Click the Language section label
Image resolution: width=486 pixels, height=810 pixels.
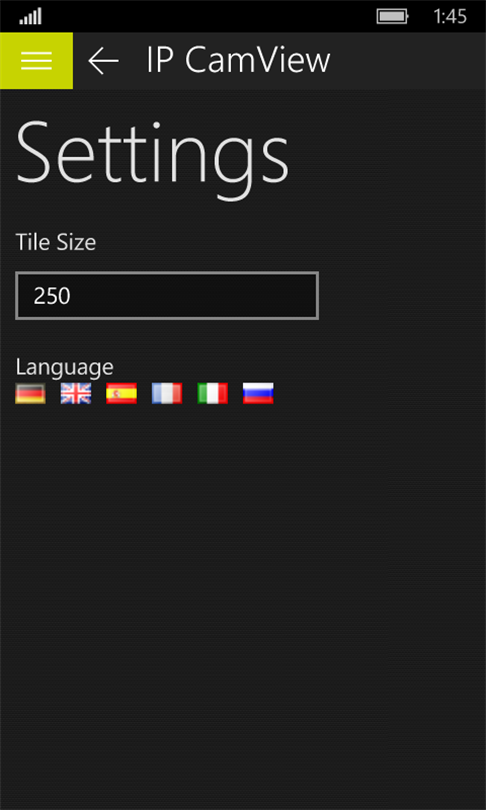click(65, 367)
